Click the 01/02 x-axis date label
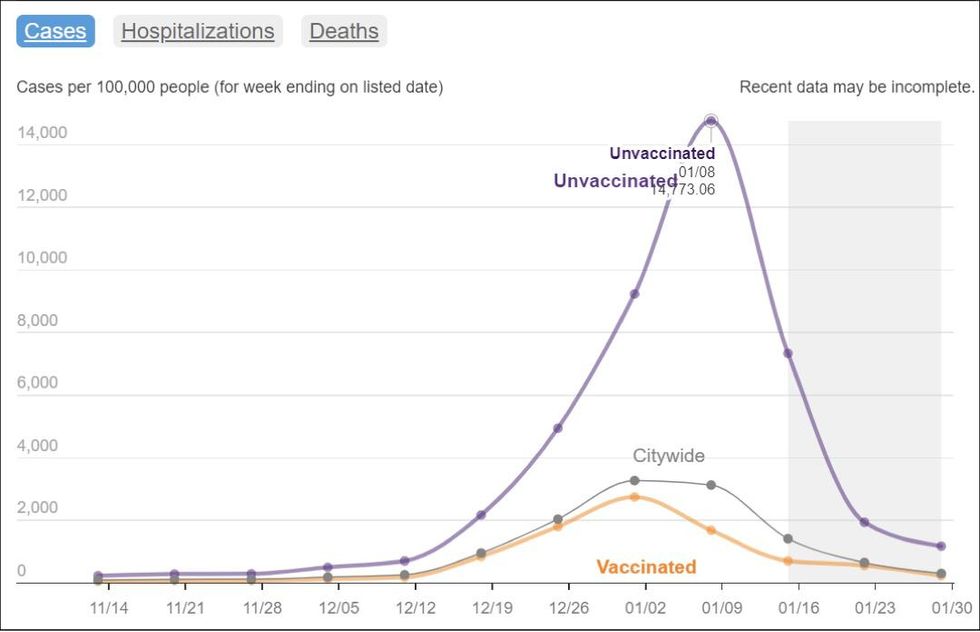Image resolution: width=980 pixels, height=632 pixels. (x=646, y=608)
